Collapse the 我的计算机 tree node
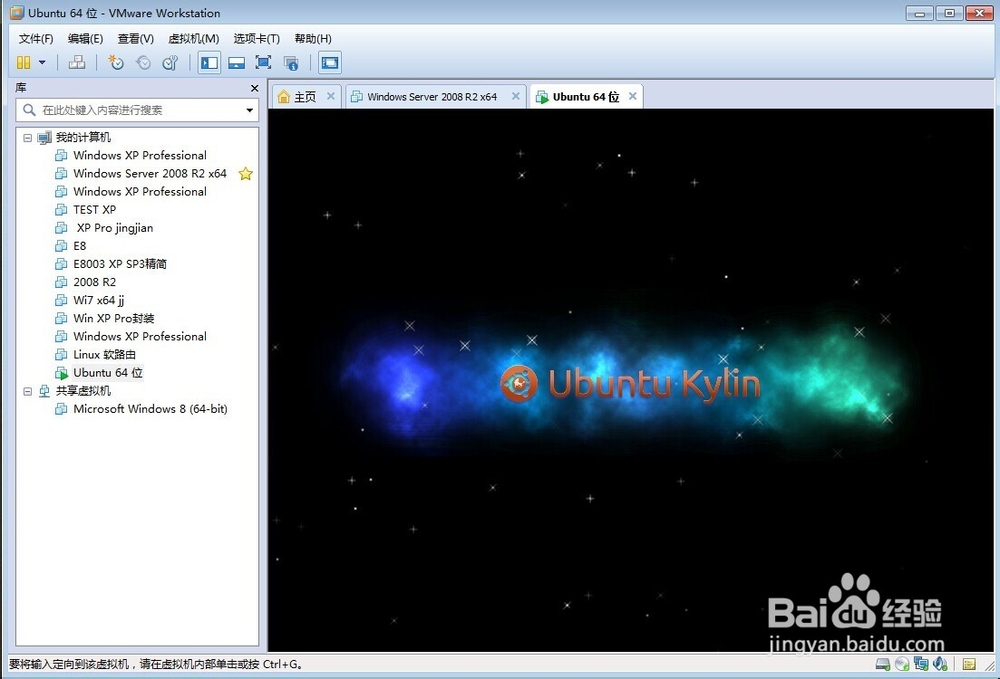Viewport: 1000px width, 679px height. [x=27, y=137]
